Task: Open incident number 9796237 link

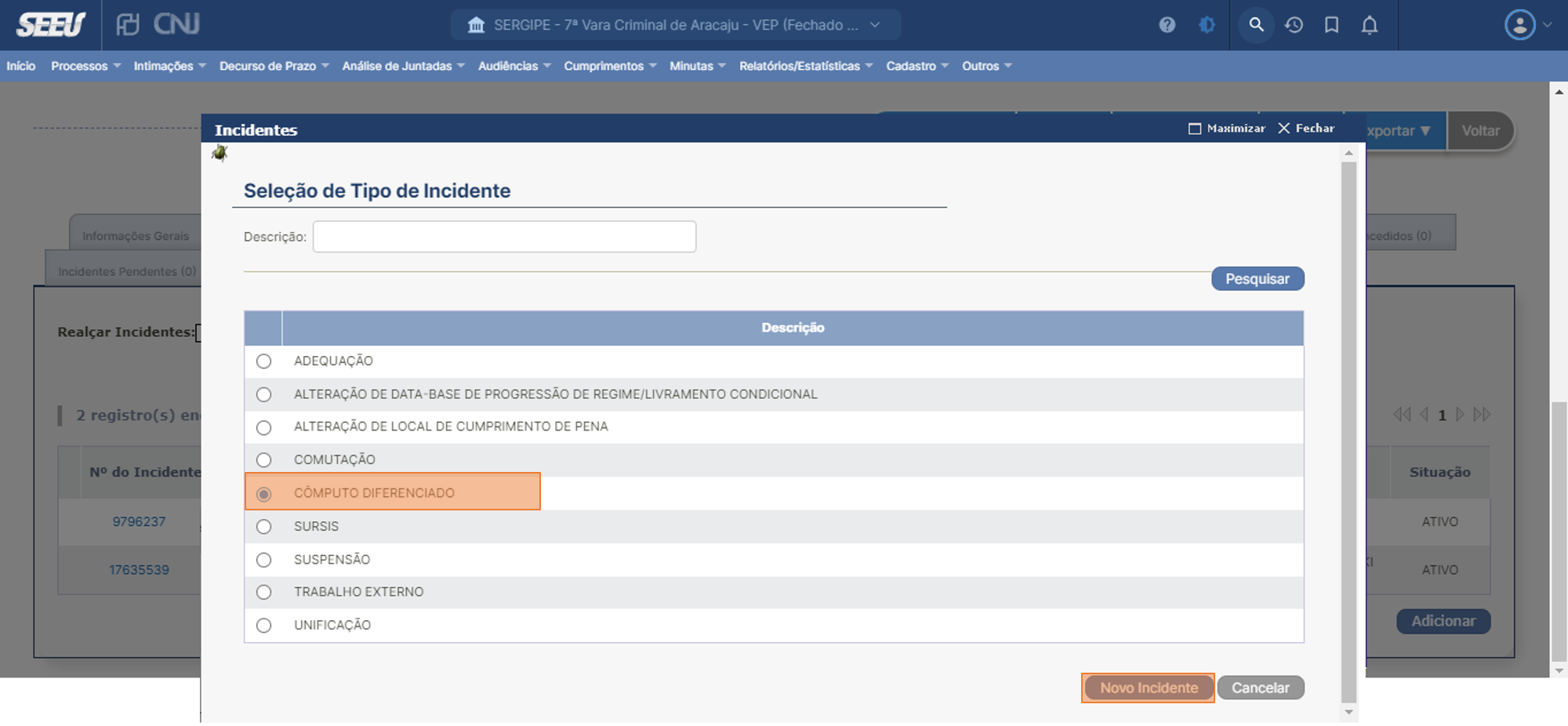Action: point(139,521)
